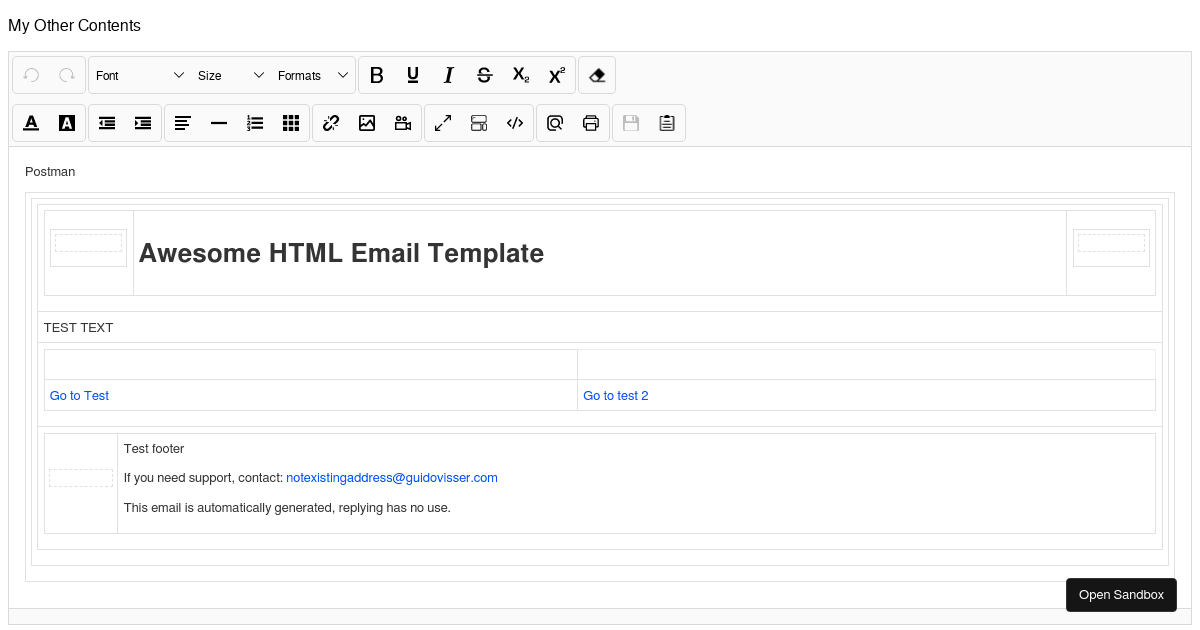
Task: Apply strikethrough to text
Action: tap(484, 75)
